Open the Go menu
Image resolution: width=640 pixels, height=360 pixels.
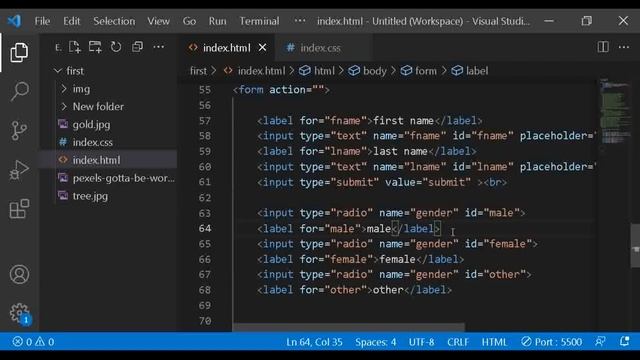pyautogui.click(x=189, y=21)
